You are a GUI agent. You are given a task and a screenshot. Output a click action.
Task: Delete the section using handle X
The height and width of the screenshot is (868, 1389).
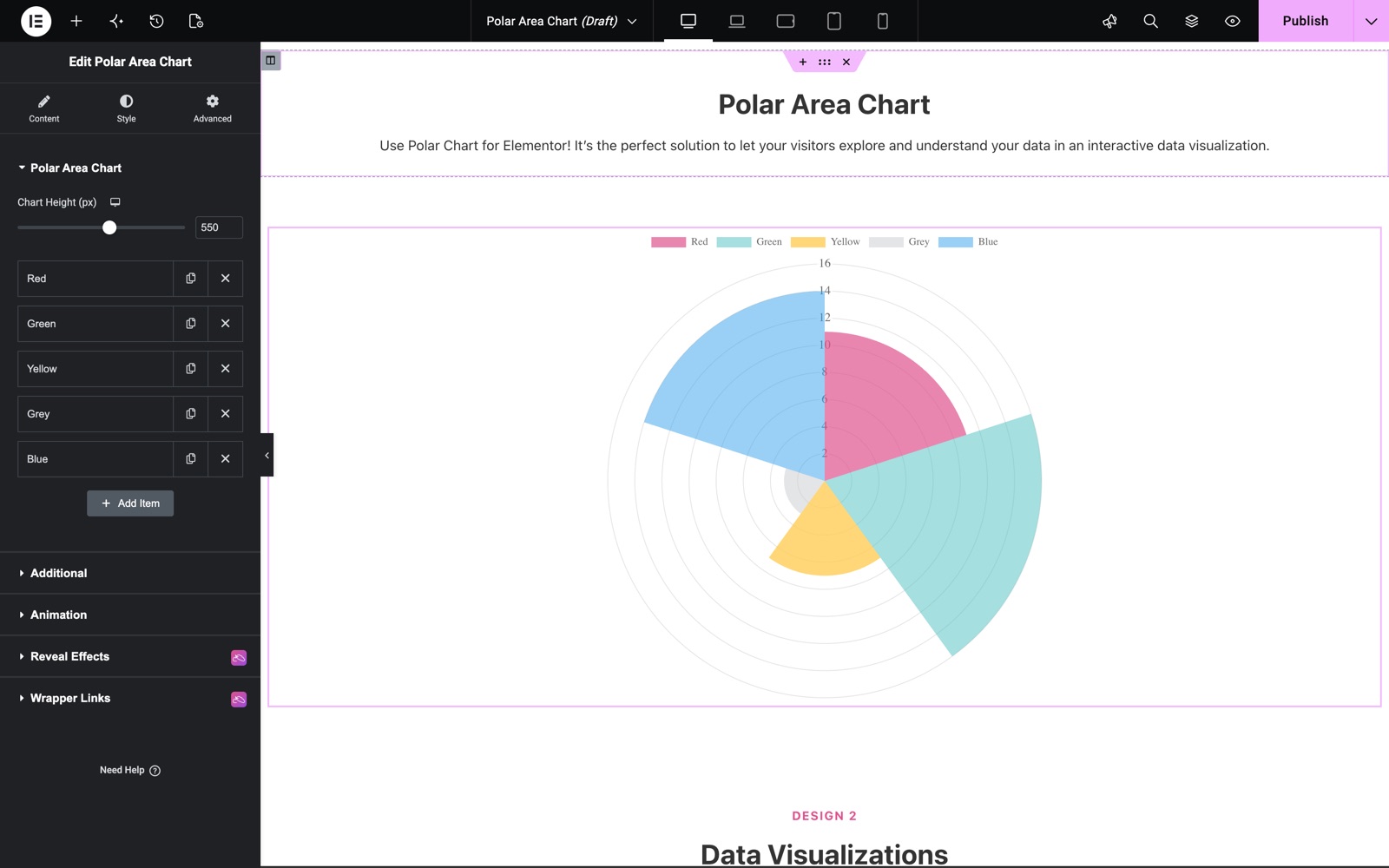(846, 62)
